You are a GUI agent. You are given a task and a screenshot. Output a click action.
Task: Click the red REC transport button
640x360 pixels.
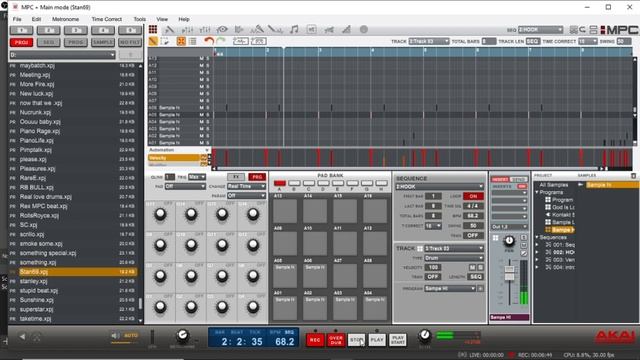click(x=315, y=340)
